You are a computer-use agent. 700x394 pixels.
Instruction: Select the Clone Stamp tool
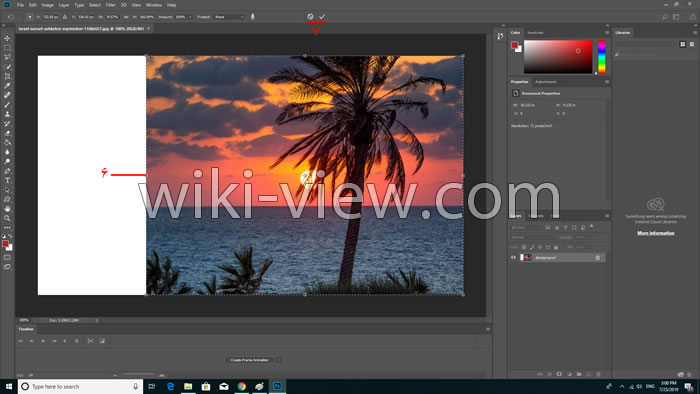point(7,114)
